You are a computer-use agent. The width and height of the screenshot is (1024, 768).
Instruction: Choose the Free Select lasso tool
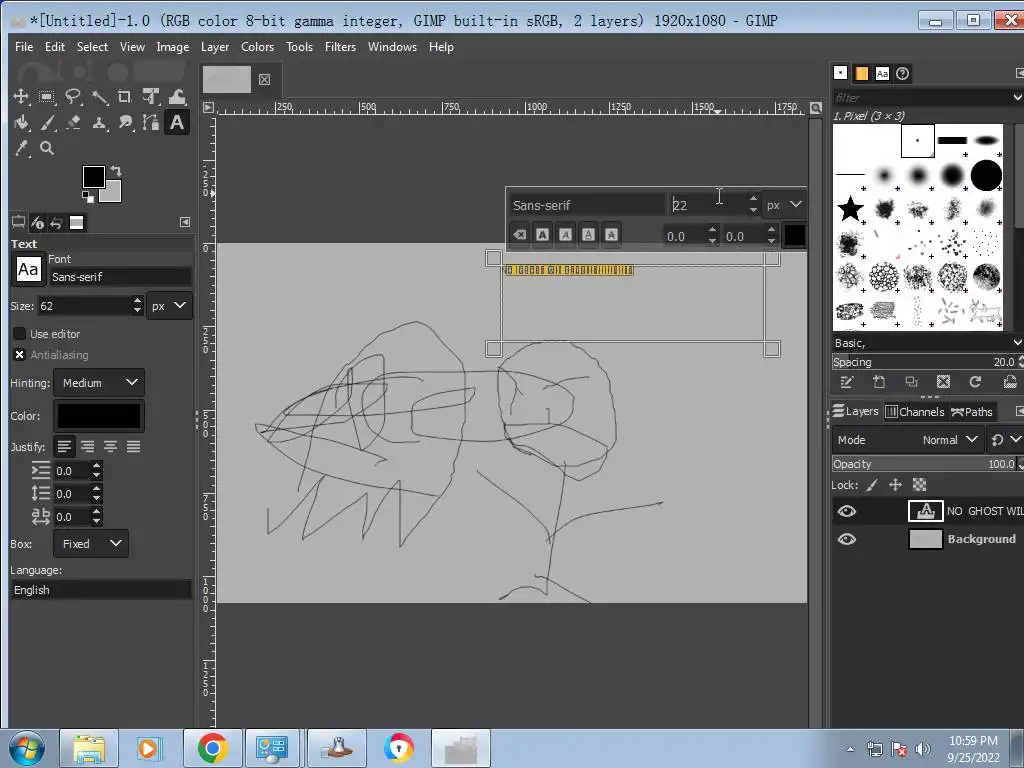(x=73, y=97)
